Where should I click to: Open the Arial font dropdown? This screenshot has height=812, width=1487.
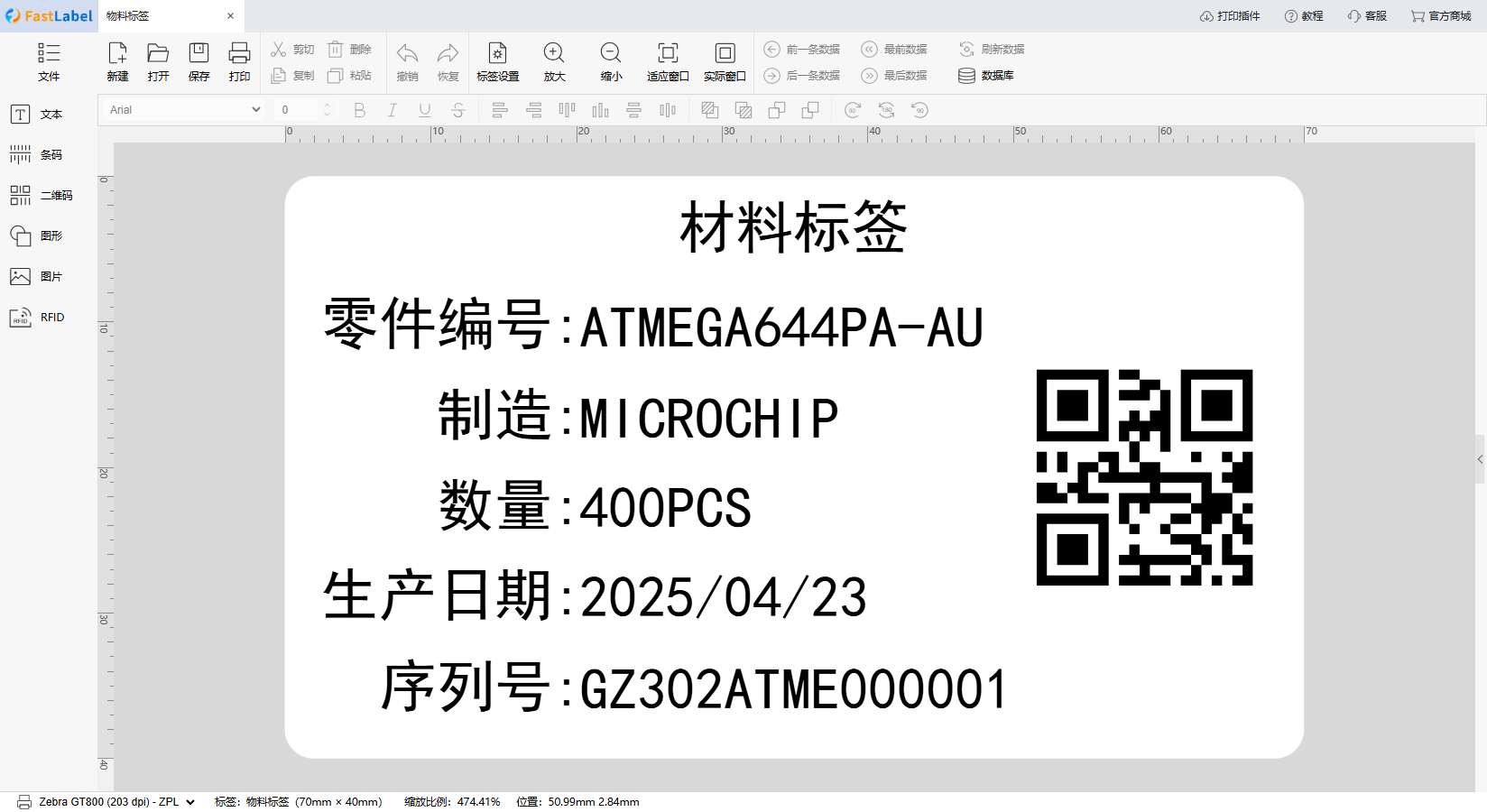[x=185, y=110]
